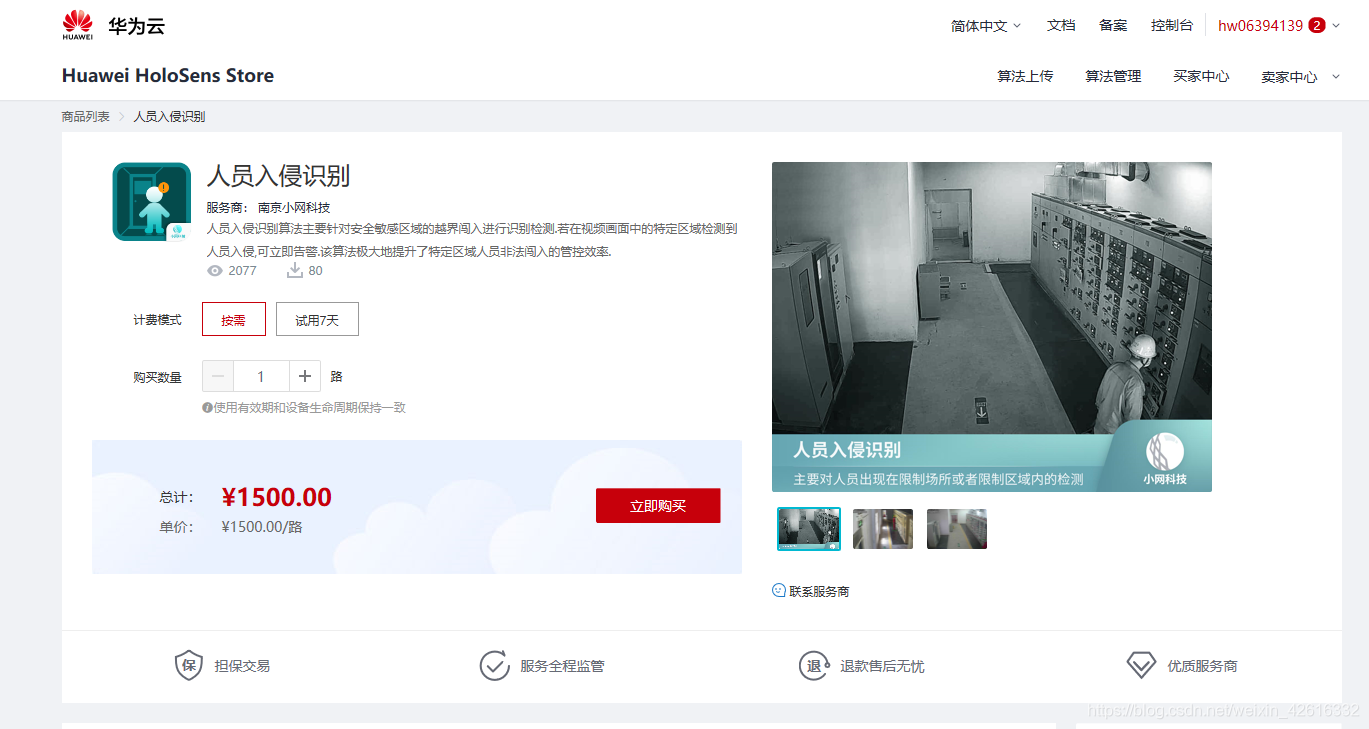
Task: Click the Huawei HoloSens Store title
Action: coord(168,76)
